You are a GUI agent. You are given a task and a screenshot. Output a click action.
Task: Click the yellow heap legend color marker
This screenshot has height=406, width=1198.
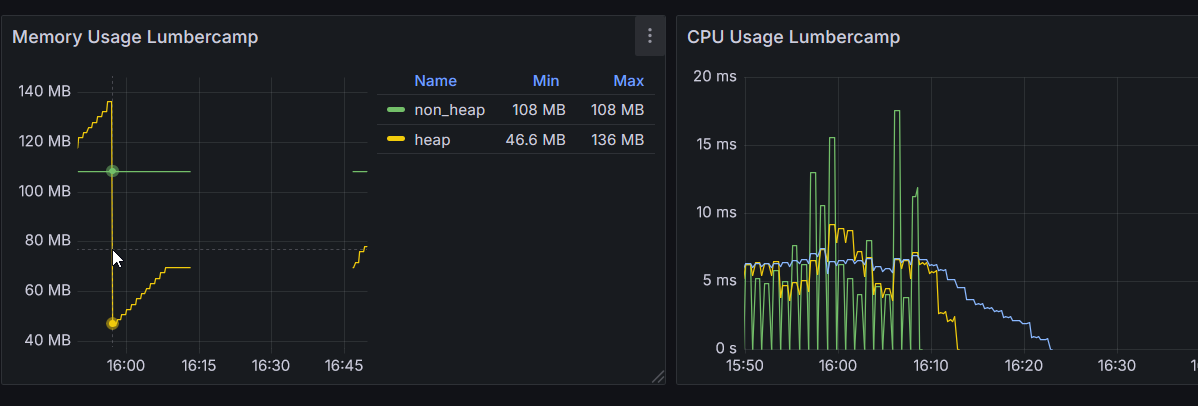pyautogui.click(x=396, y=140)
